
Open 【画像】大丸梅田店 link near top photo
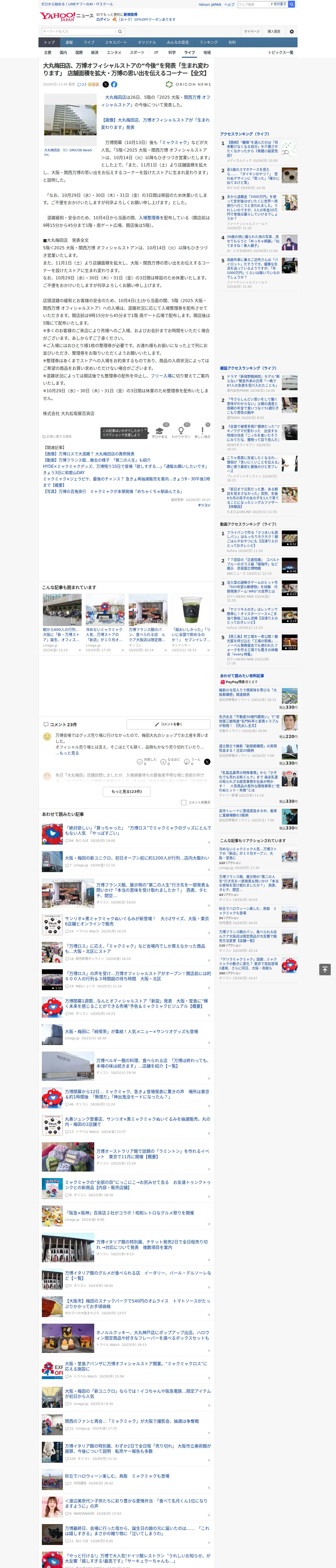155,124
